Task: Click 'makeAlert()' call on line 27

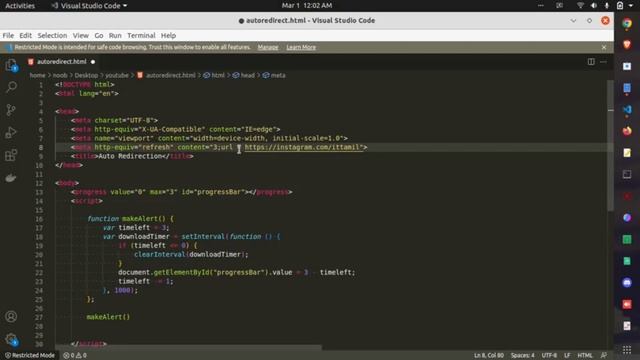Action: (108, 317)
